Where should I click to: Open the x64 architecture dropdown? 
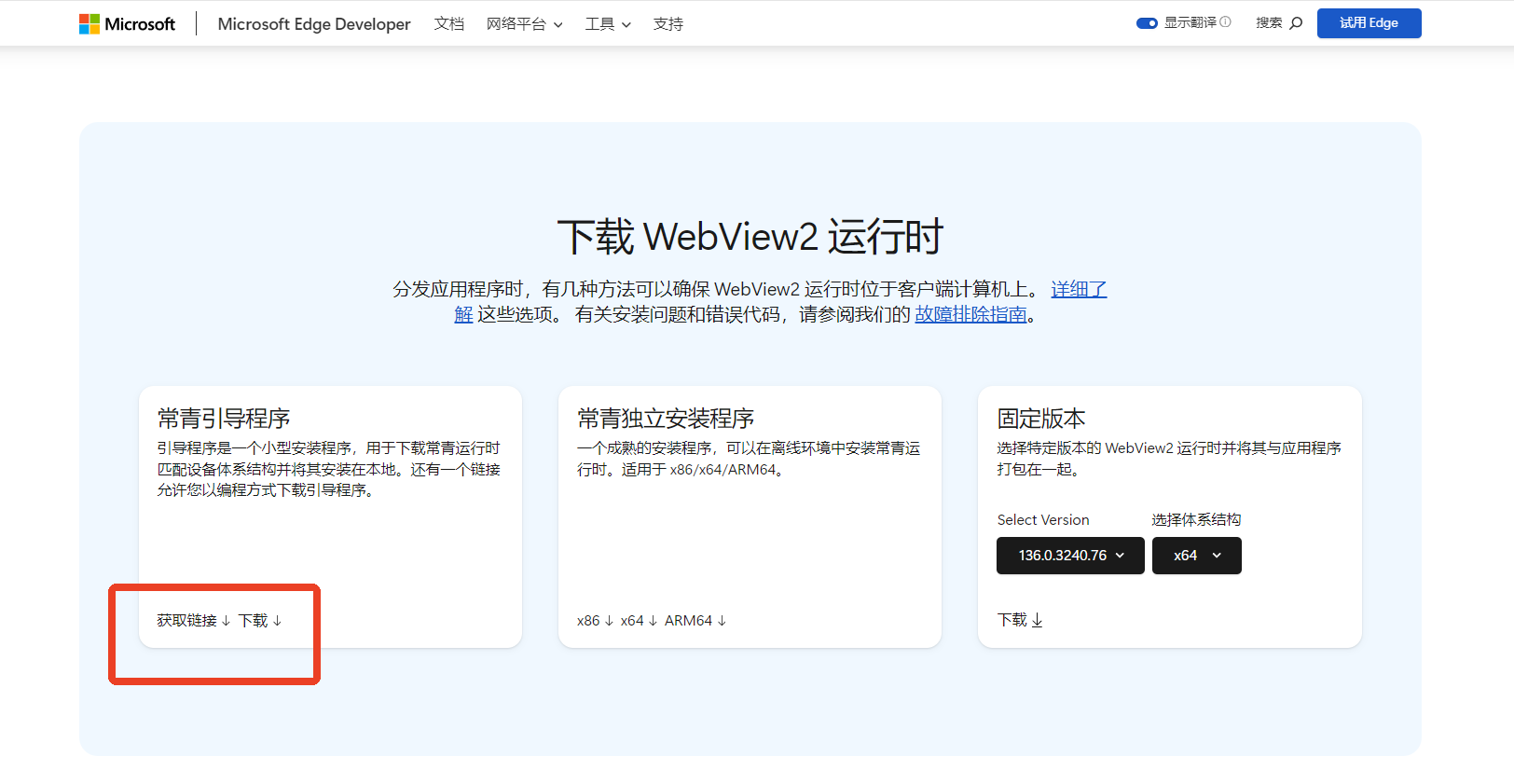(1196, 556)
